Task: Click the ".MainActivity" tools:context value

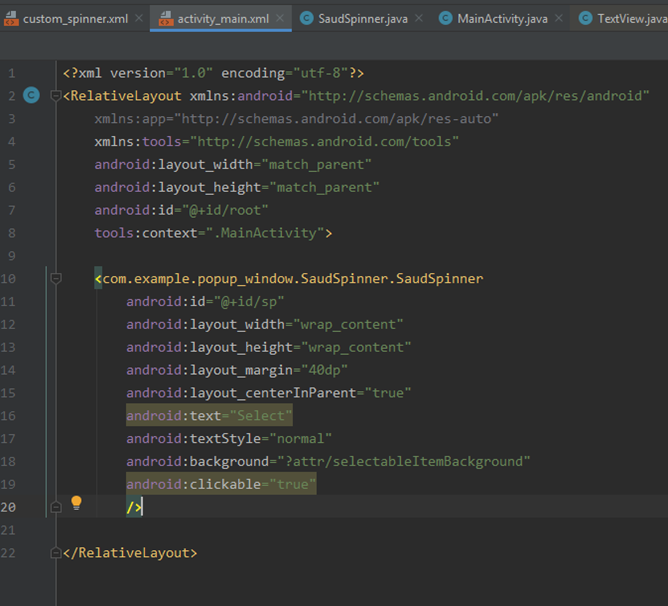Action: (265, 233)
